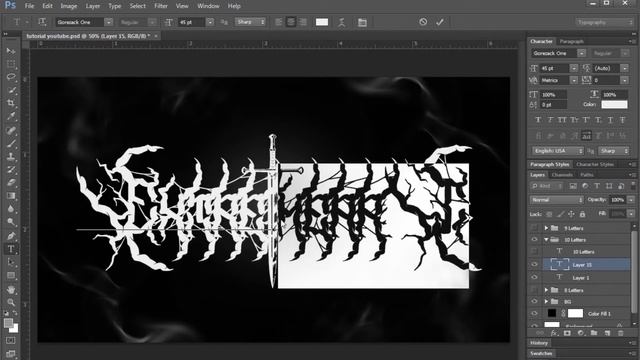Collapse the 10 Letters group
The width and height of the screenshot is (640, 360).
pyautogui.click(x=546, y=240)
